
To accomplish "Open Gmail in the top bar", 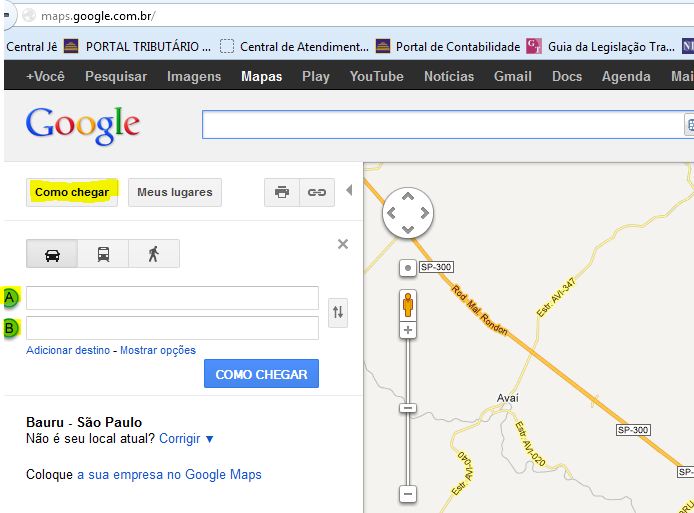I will pyautogui.click(x=513, y=76).
